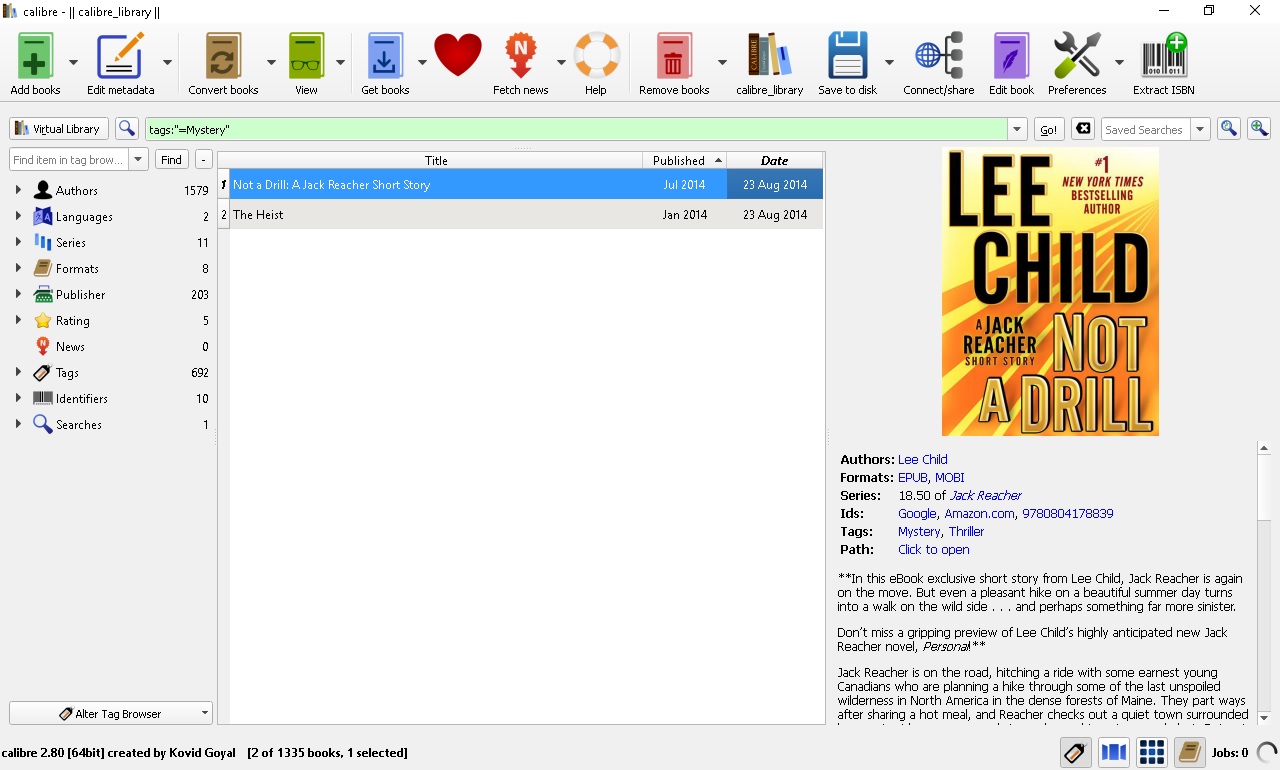Click the copy saved search icon
This screenshot has height=770, width=1280.
[x=1229, y=129]
